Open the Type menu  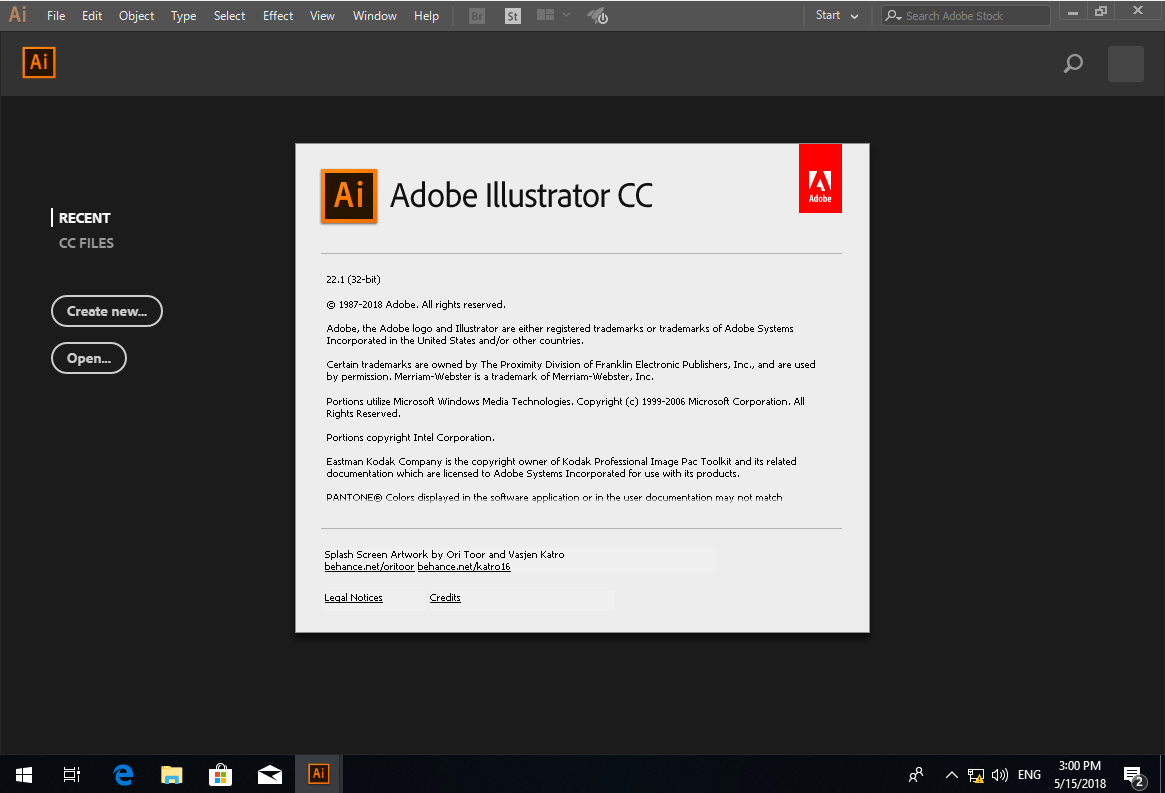point(184,16)
